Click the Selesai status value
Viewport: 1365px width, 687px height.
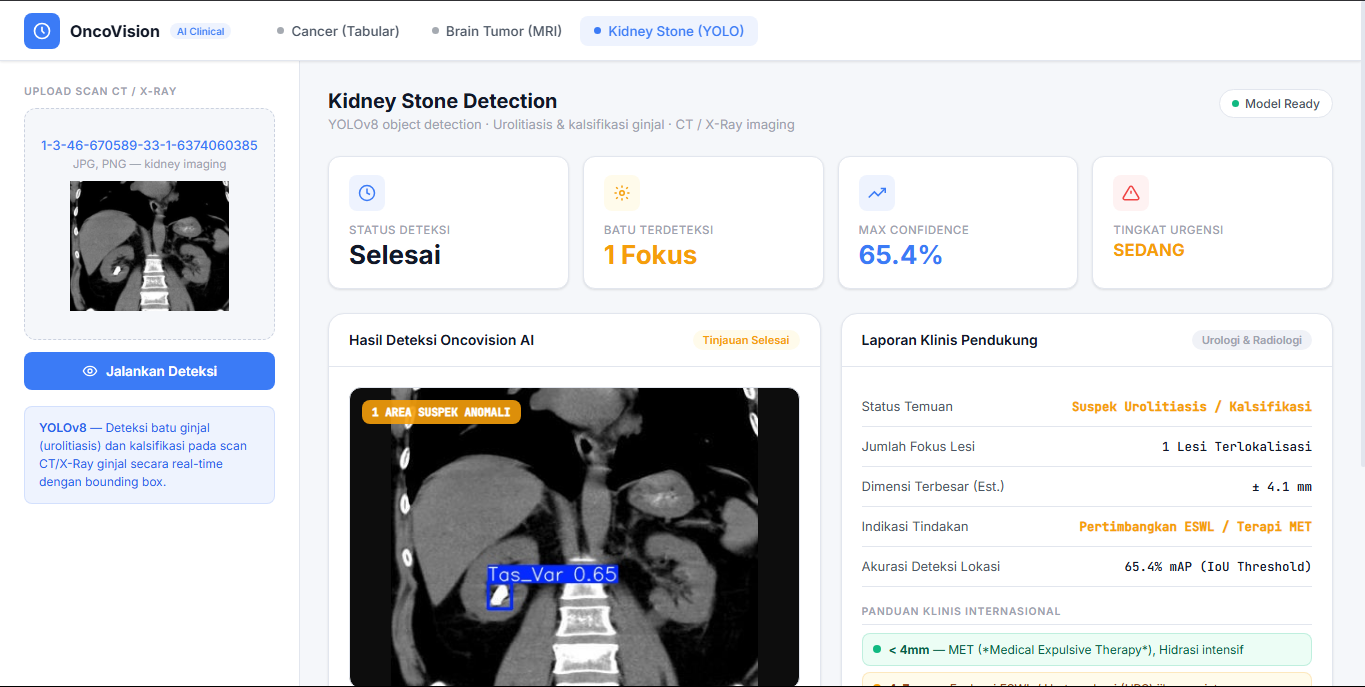pos(395,255)
